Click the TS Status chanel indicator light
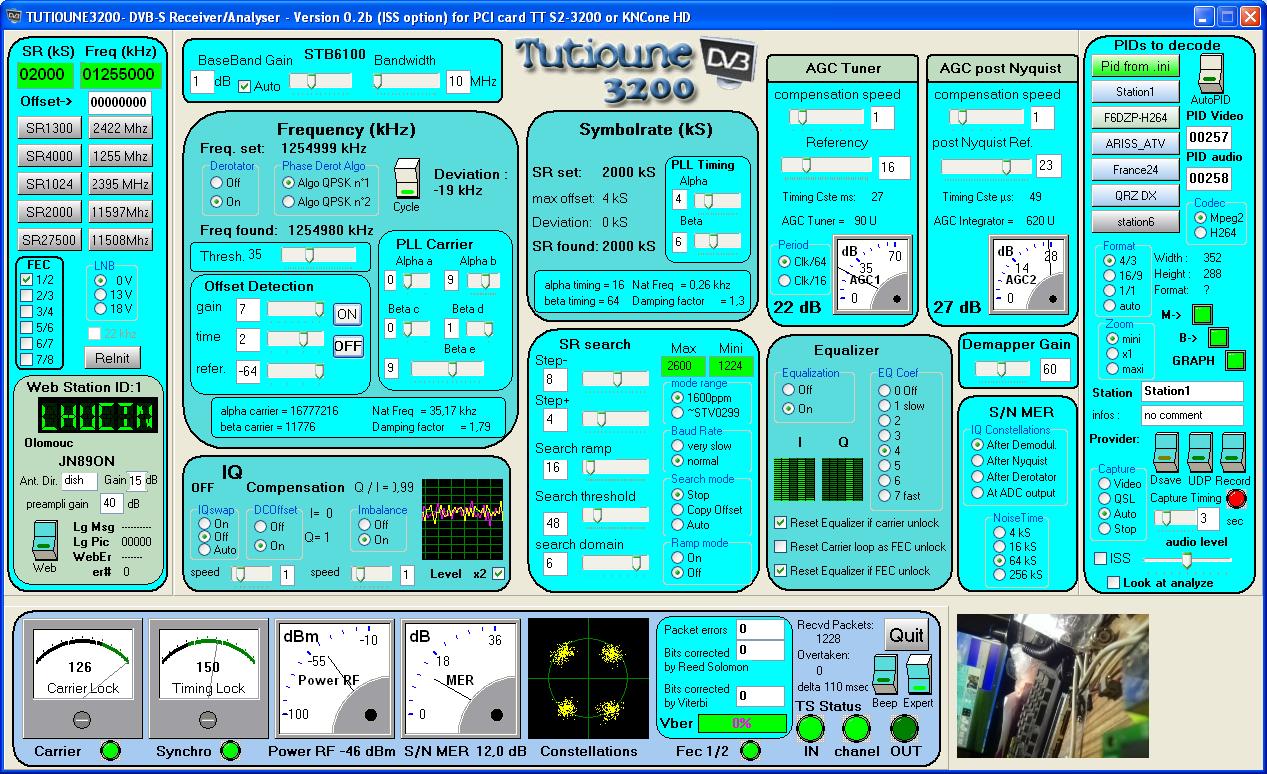The height and width of the screenshot is (774, 1267). point(855,729)
